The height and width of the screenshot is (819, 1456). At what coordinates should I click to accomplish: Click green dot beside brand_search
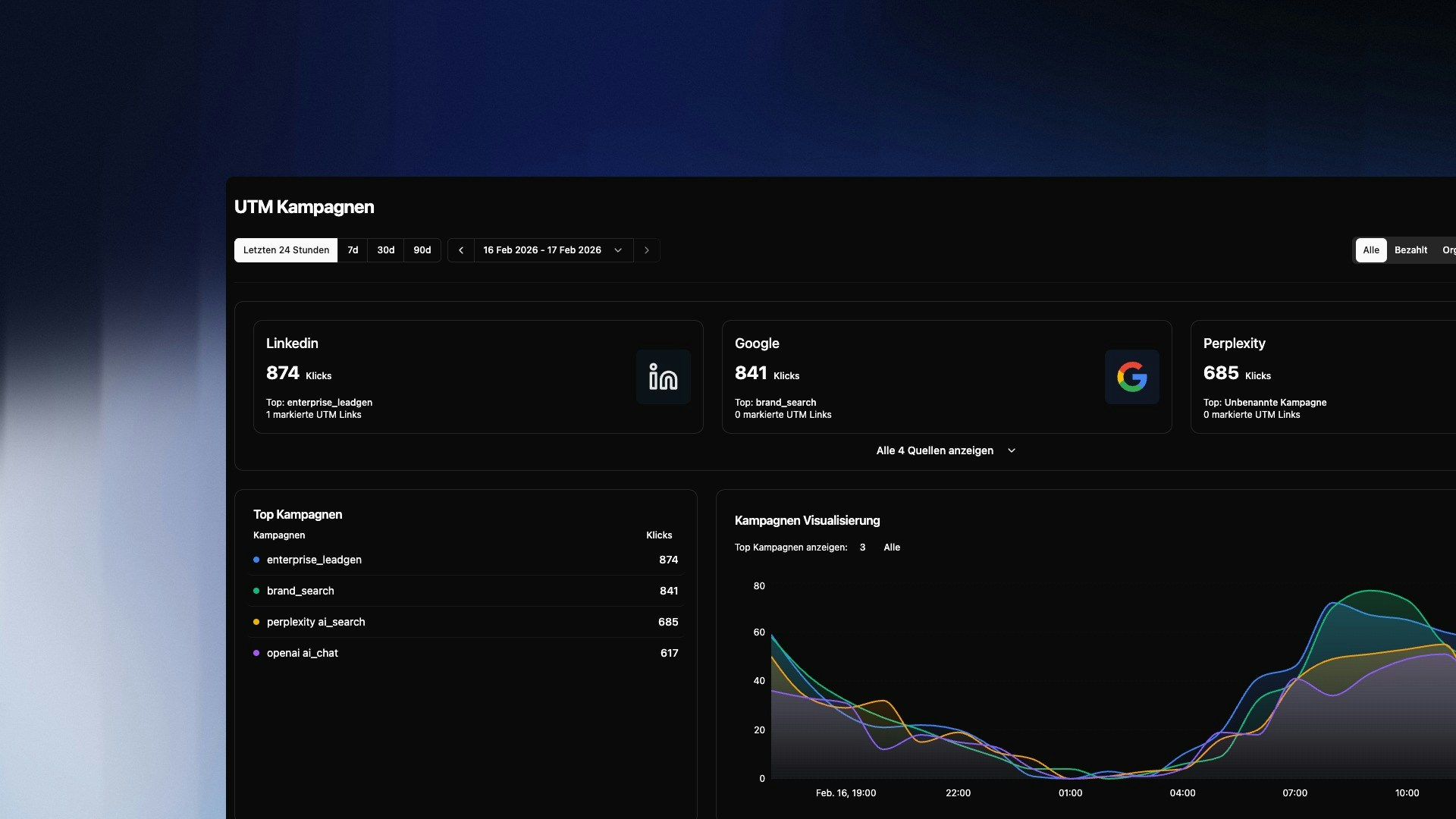[x=256, y=591]
